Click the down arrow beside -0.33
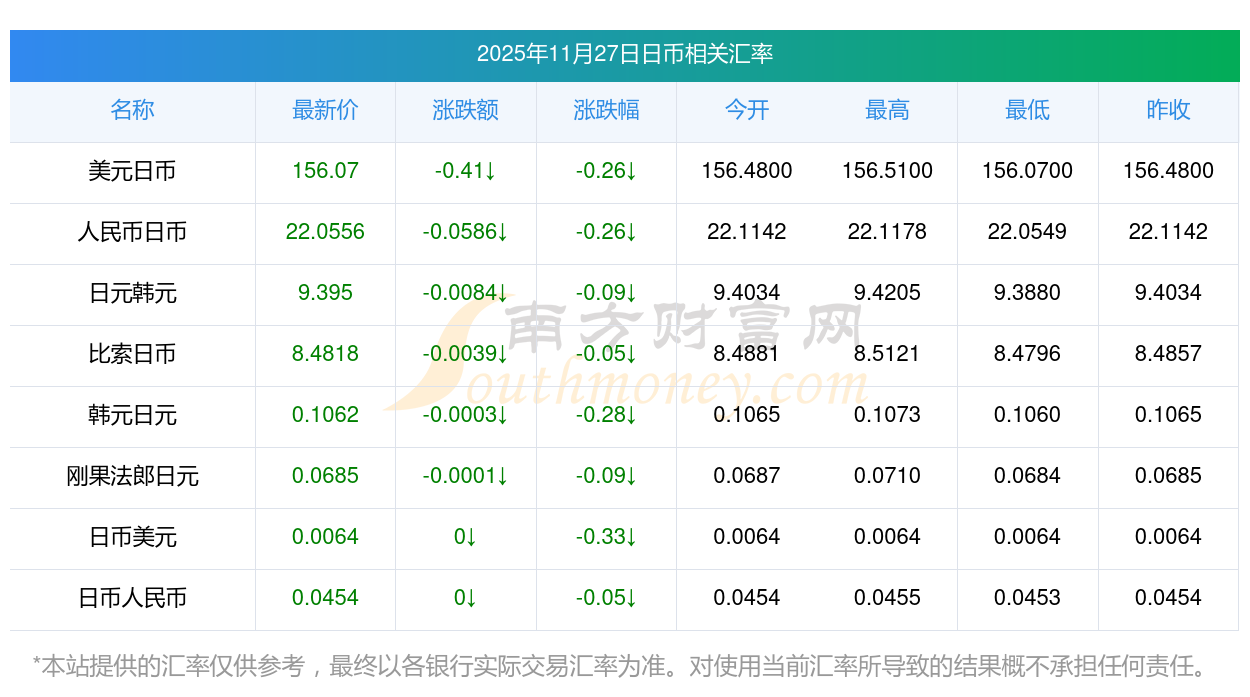The width and height of the screenshot is (1250, 697). [631, 537]
